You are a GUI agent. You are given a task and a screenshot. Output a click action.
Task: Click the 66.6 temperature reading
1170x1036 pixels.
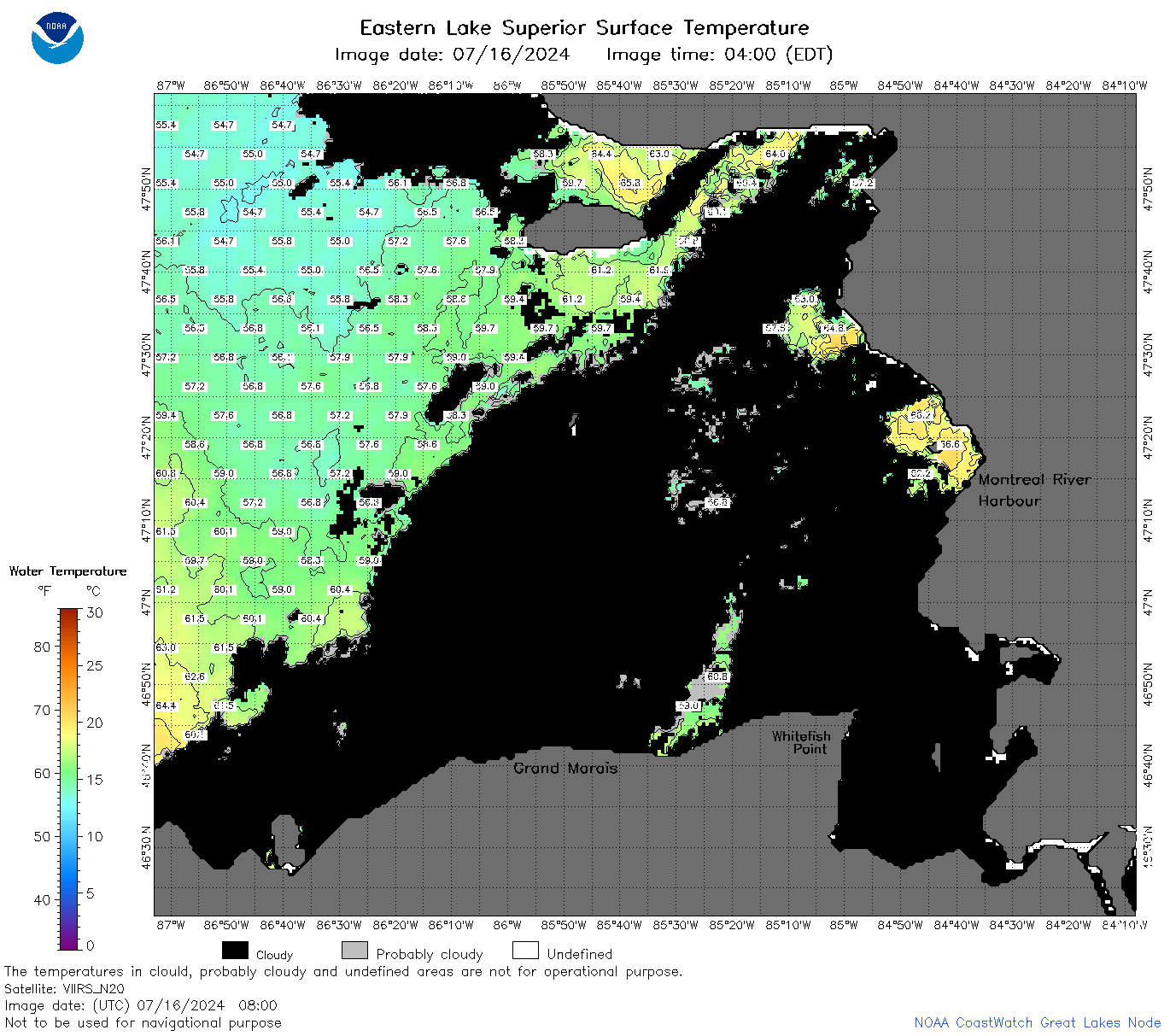pyautogui.click(x=950, y=445)
